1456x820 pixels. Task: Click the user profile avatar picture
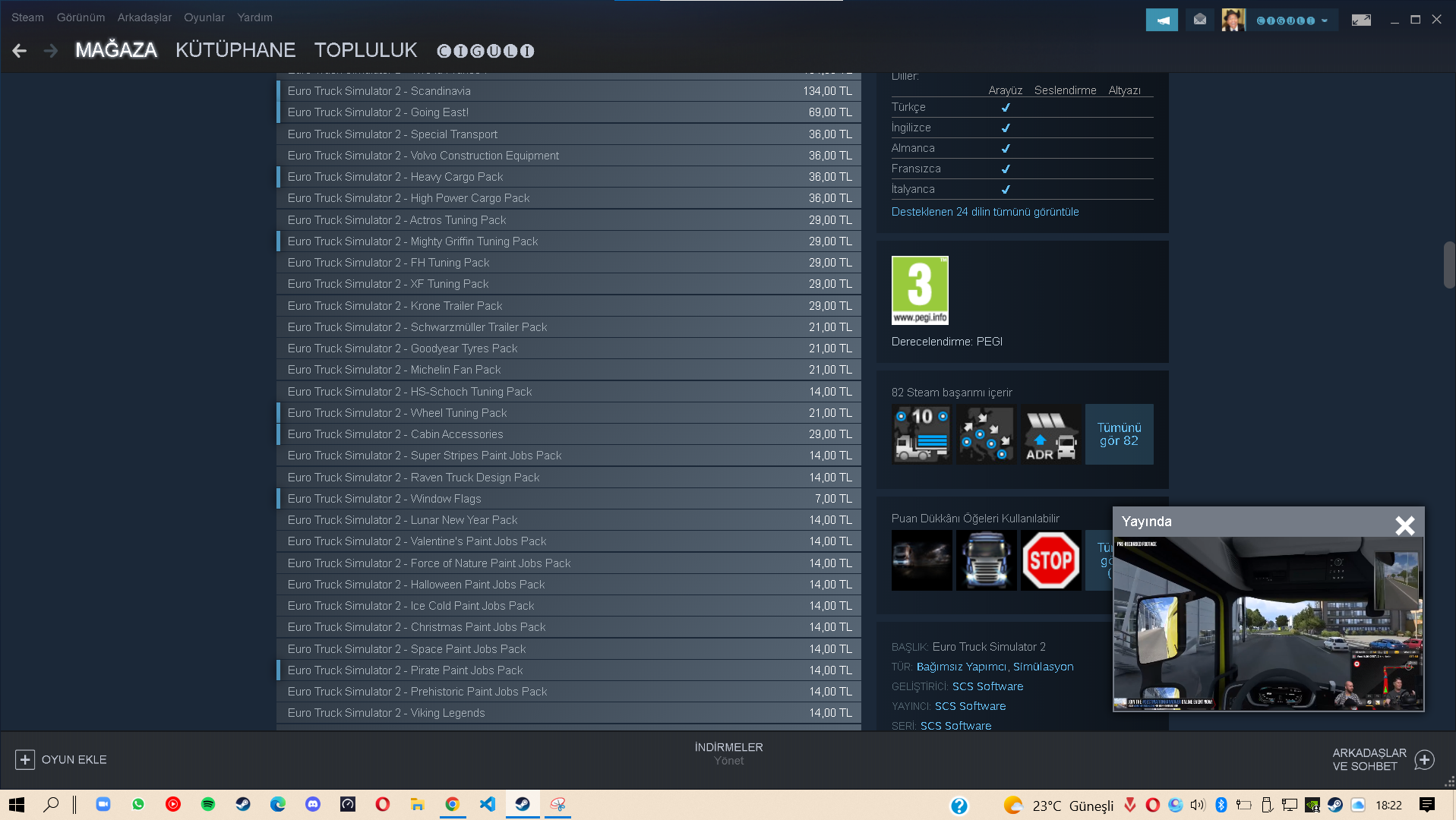pos(1233,20)
